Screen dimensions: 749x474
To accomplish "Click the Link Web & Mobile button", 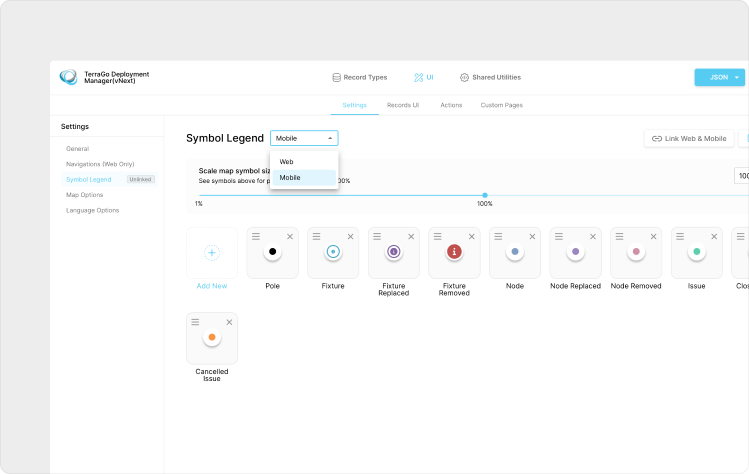I will (689, 139).
